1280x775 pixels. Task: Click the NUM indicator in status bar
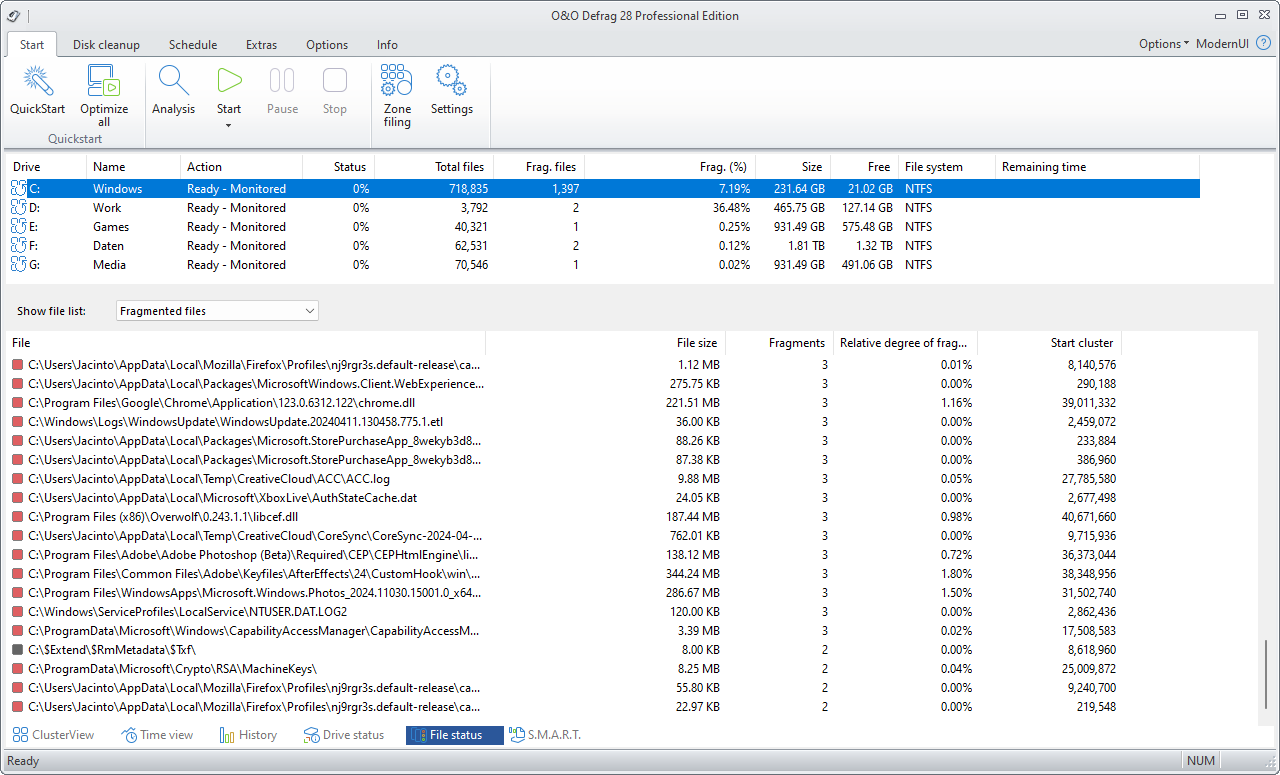pyautogui.click(x=1201, y=761)
